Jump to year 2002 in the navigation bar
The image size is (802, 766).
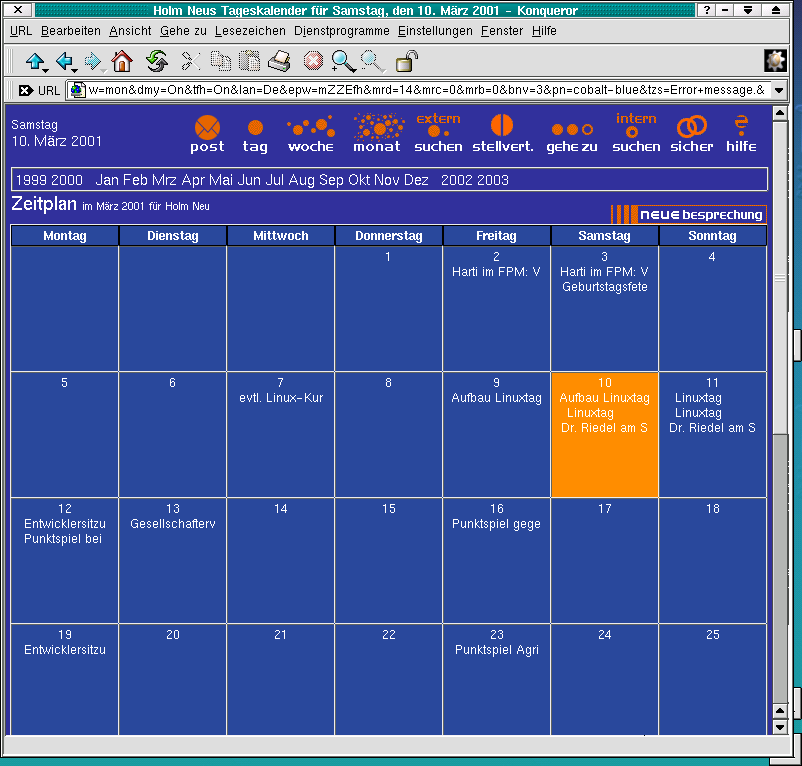click(456, 180)
